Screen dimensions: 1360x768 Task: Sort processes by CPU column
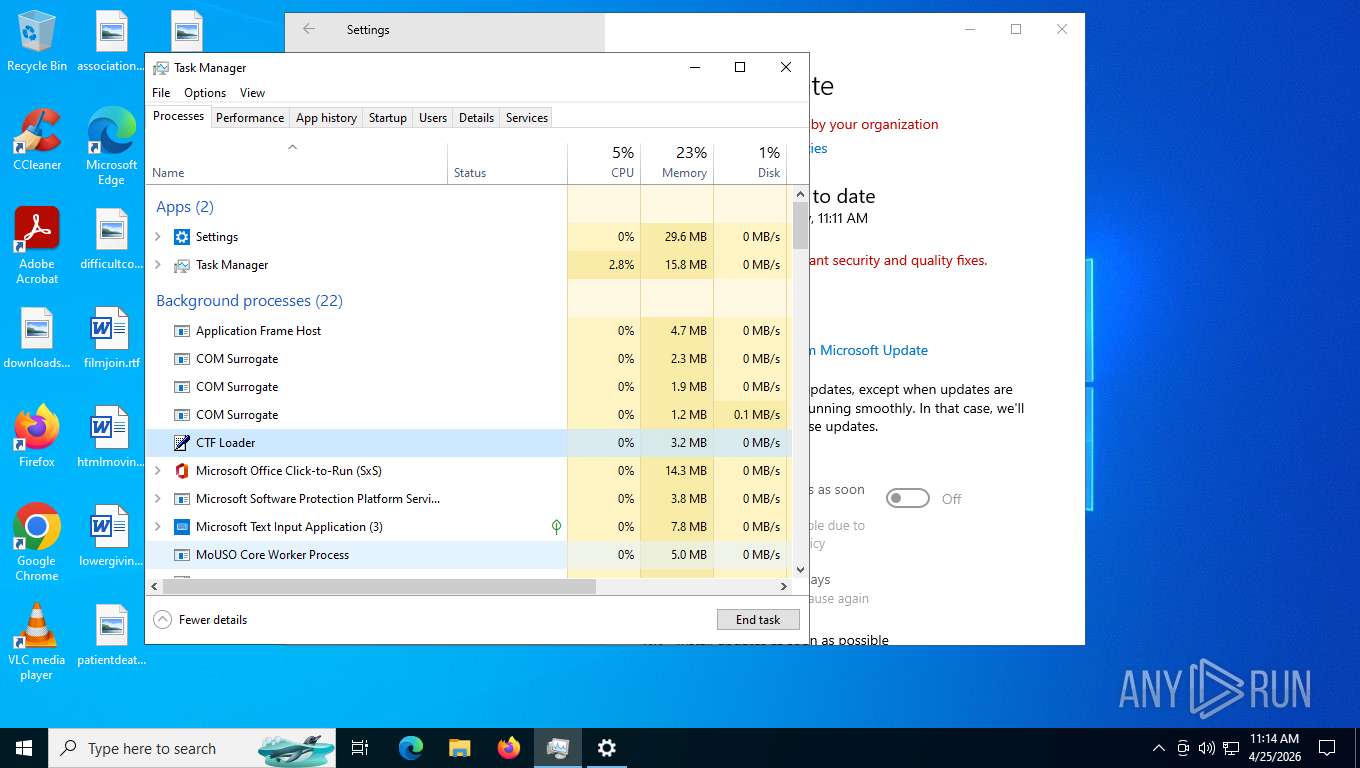point(604,163)
